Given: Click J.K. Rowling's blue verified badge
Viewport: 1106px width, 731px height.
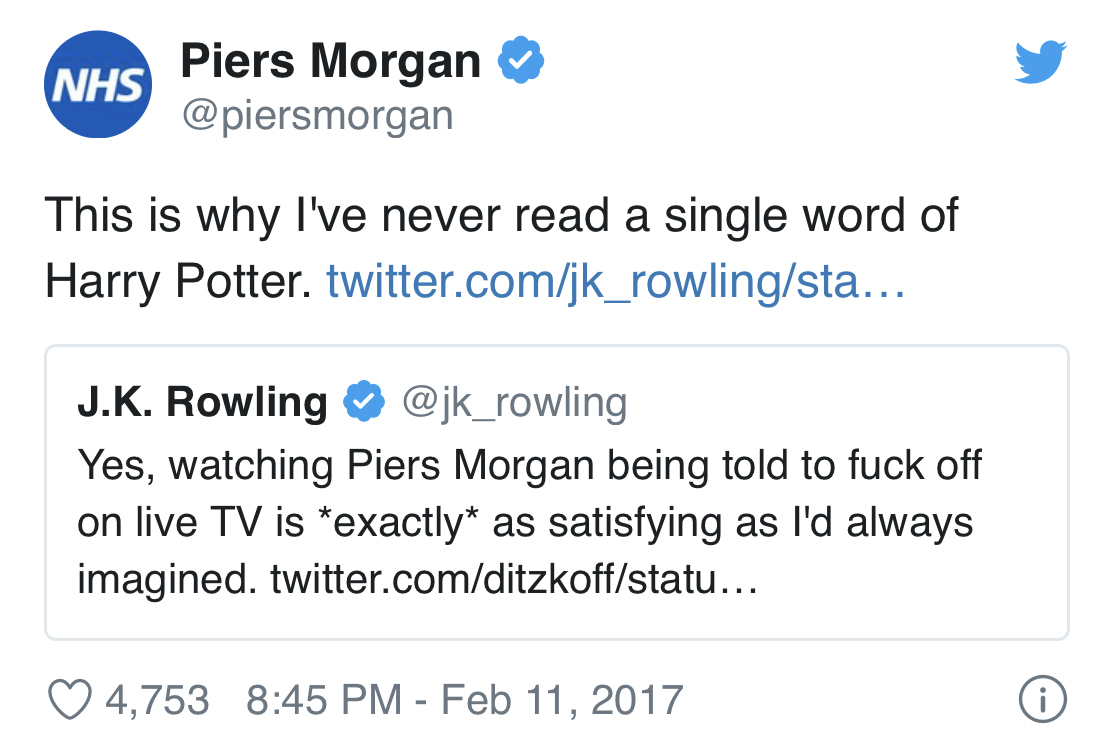Looking at the screenshot, I should tap(364, 402).
